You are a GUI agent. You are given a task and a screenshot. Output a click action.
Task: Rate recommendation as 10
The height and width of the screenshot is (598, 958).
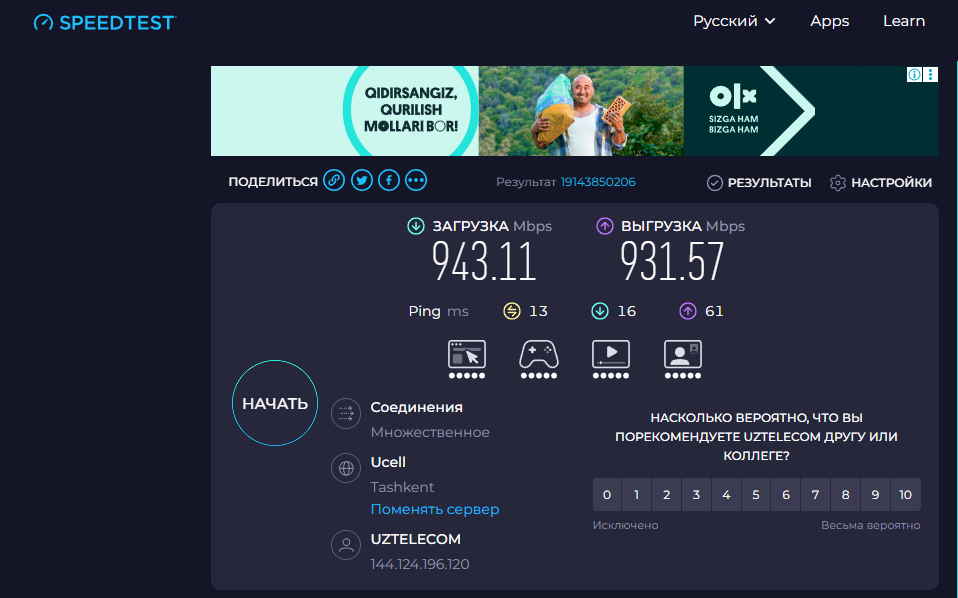tap(905, 495)
